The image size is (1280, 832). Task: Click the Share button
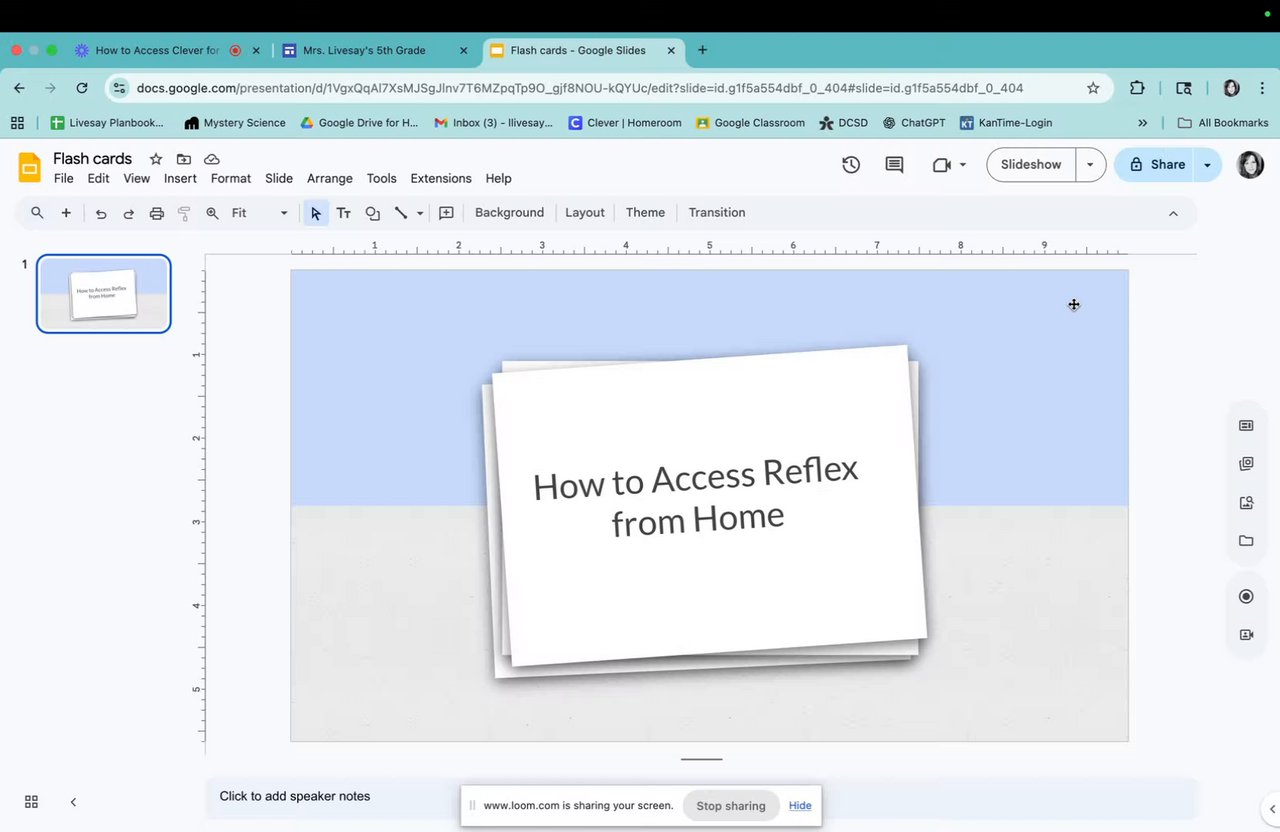click(x=1155, y=165)
